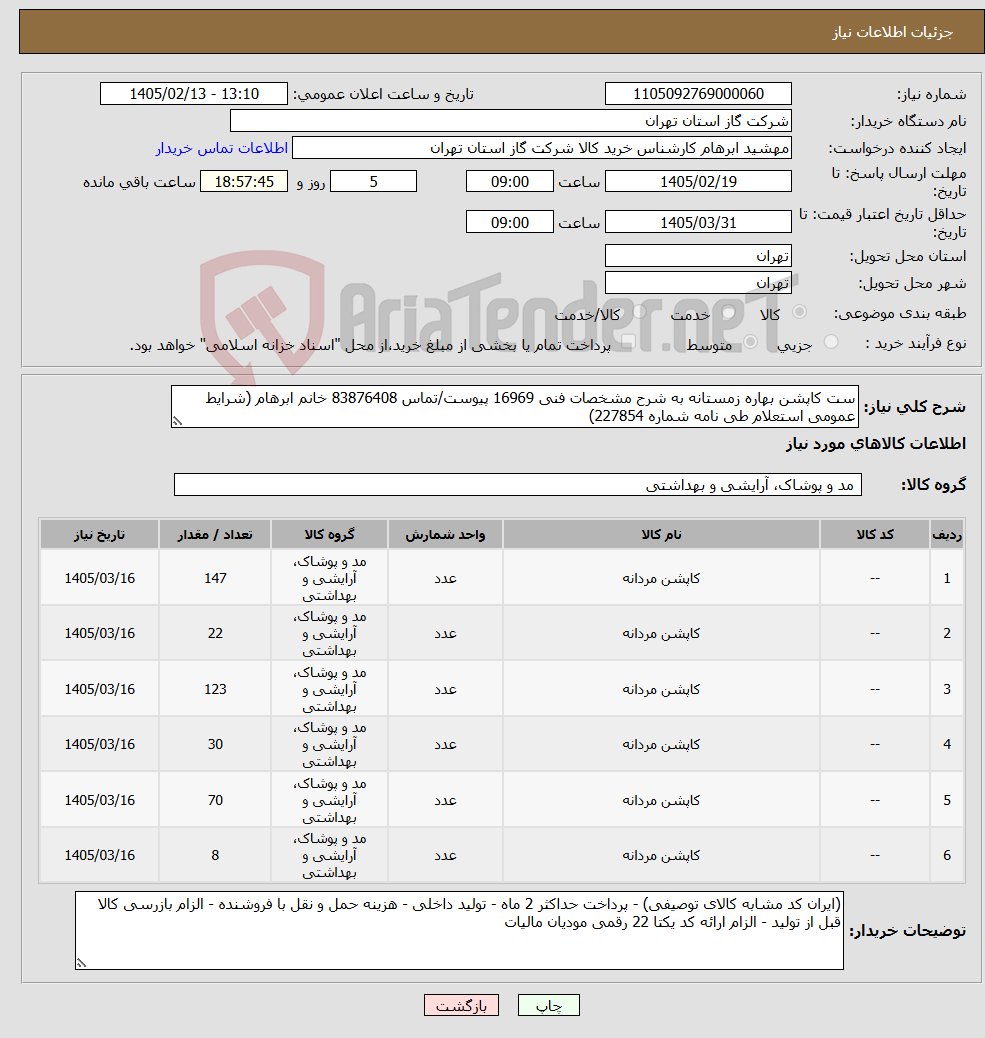Click the تعداد / مقدار column header
Viewport: 985px width, 1038px height.
click(x=215, y=534)
